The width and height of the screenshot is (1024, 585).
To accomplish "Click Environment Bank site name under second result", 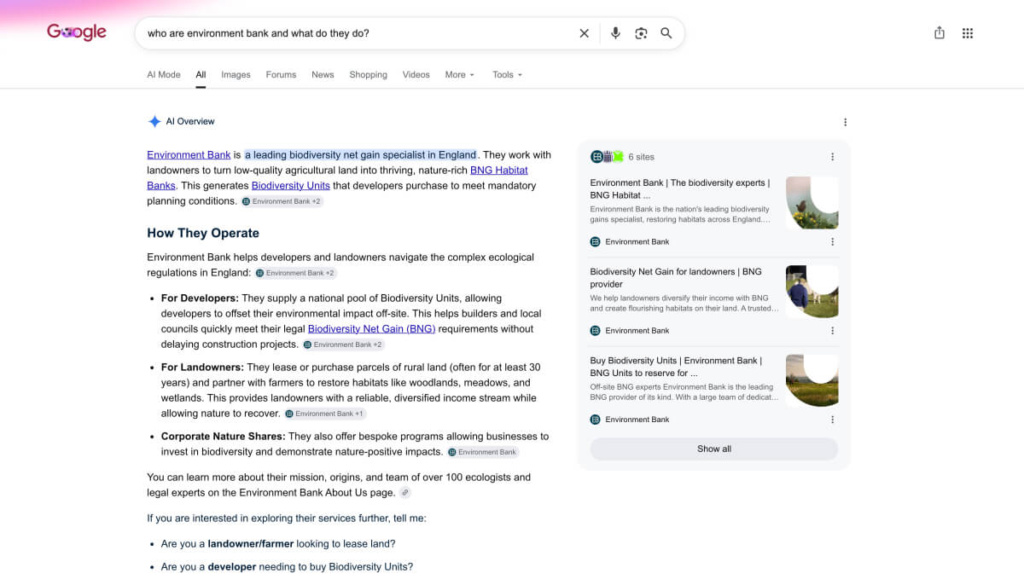I will [x=637, y=330].
